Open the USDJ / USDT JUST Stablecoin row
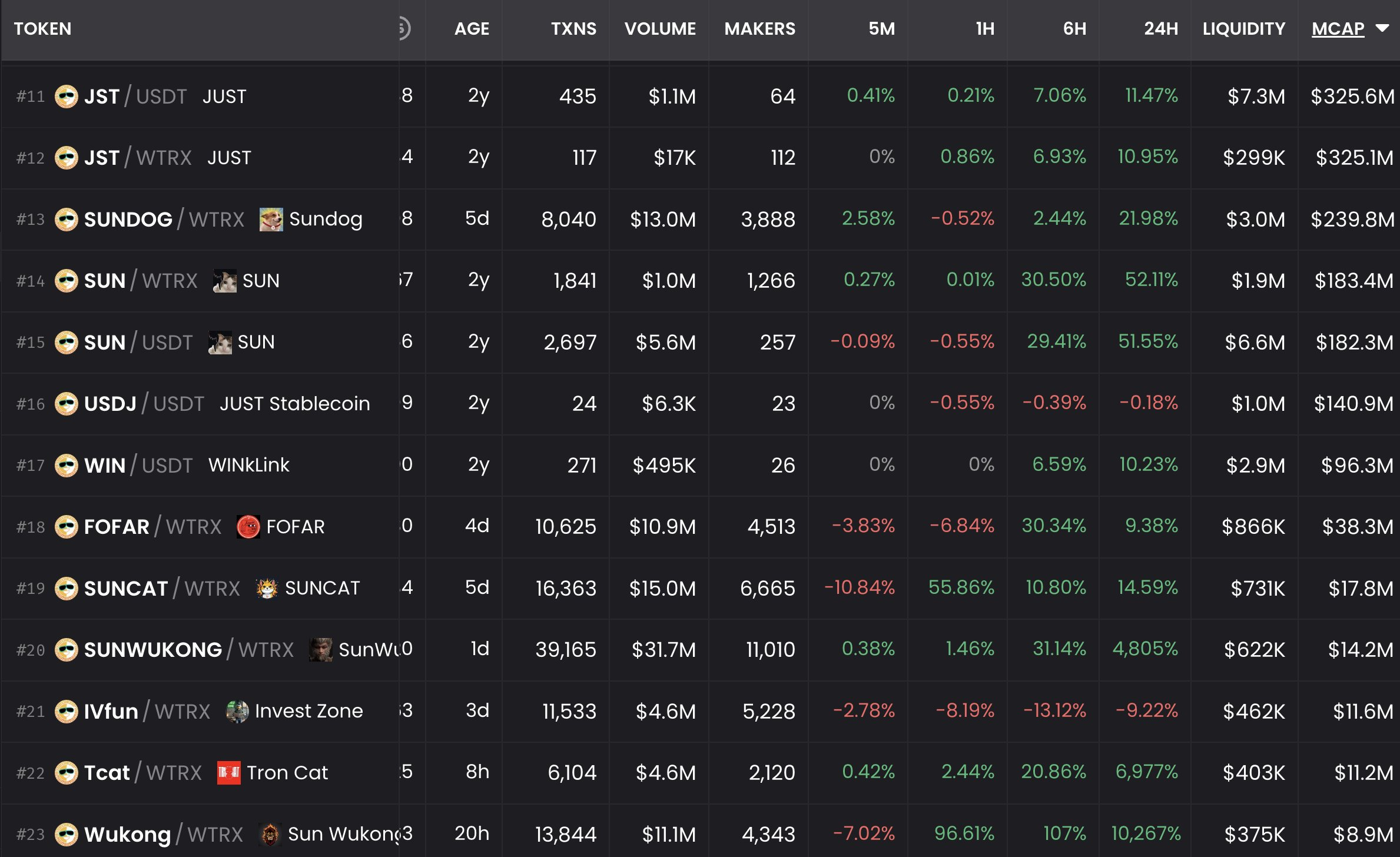The image size is (1400, 857). pos(110,404)
